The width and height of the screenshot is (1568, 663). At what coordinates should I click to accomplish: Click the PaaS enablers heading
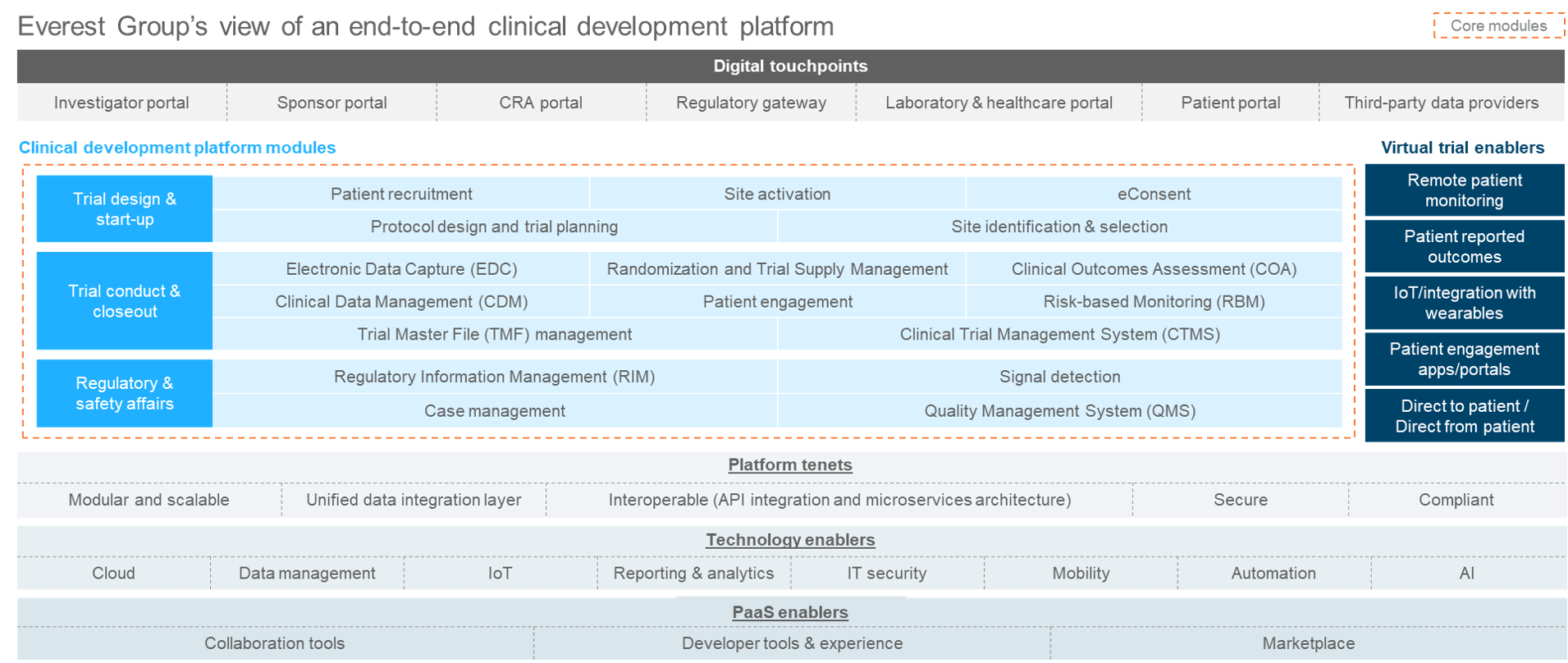click(x=790, y=612)
